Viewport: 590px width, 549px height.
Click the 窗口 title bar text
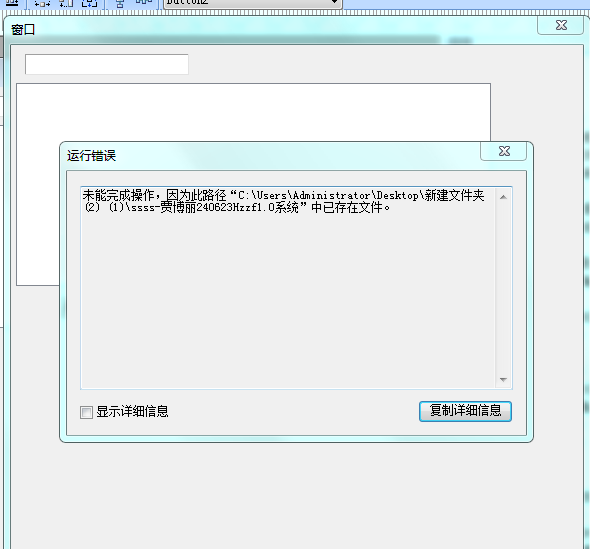[23, 29]
